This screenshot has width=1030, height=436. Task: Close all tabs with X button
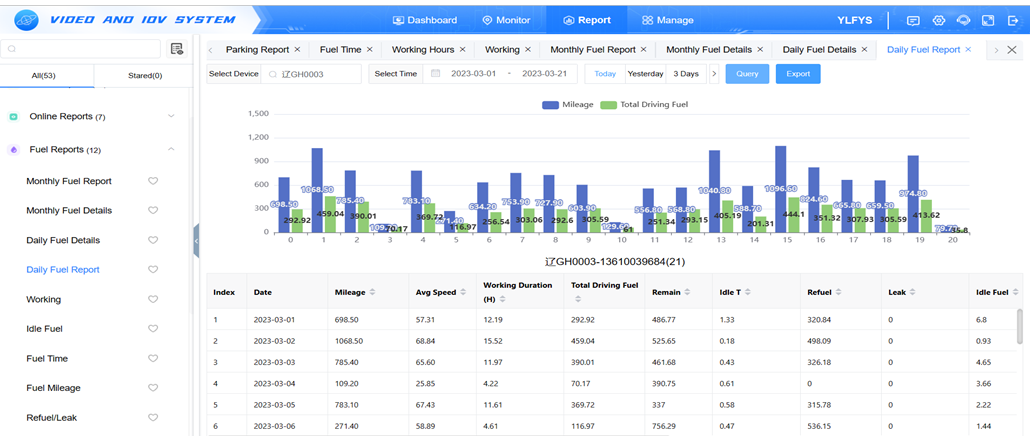(1012, 50)
